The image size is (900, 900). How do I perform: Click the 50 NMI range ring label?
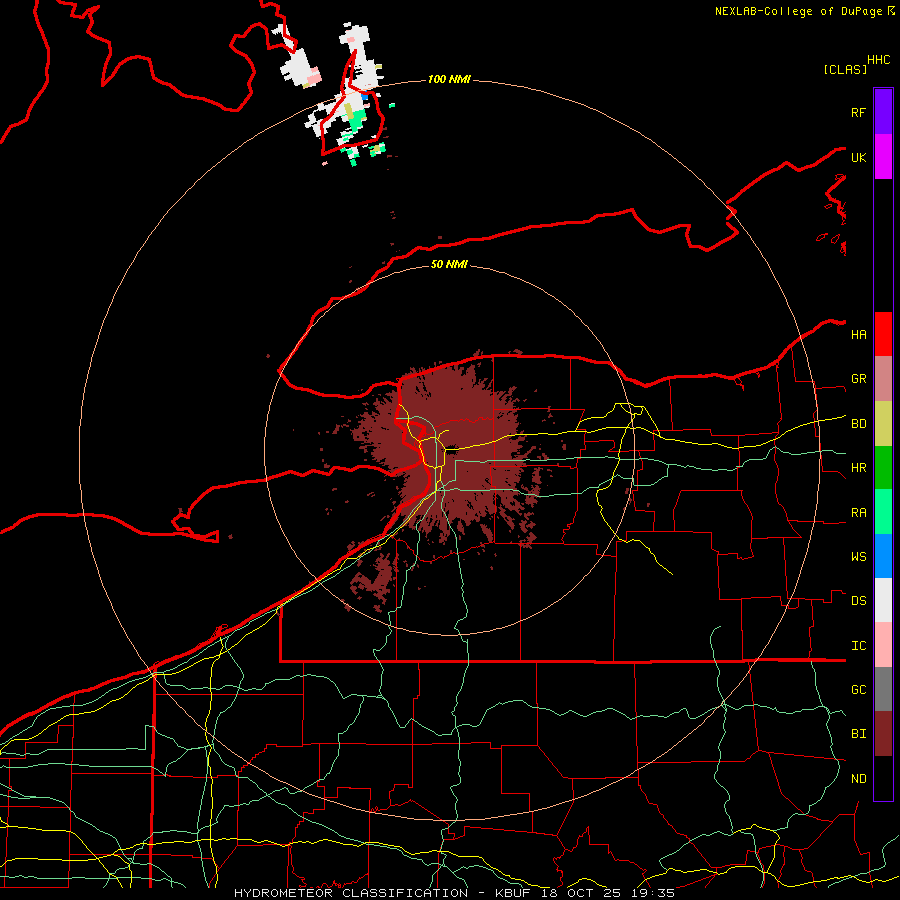449,264
